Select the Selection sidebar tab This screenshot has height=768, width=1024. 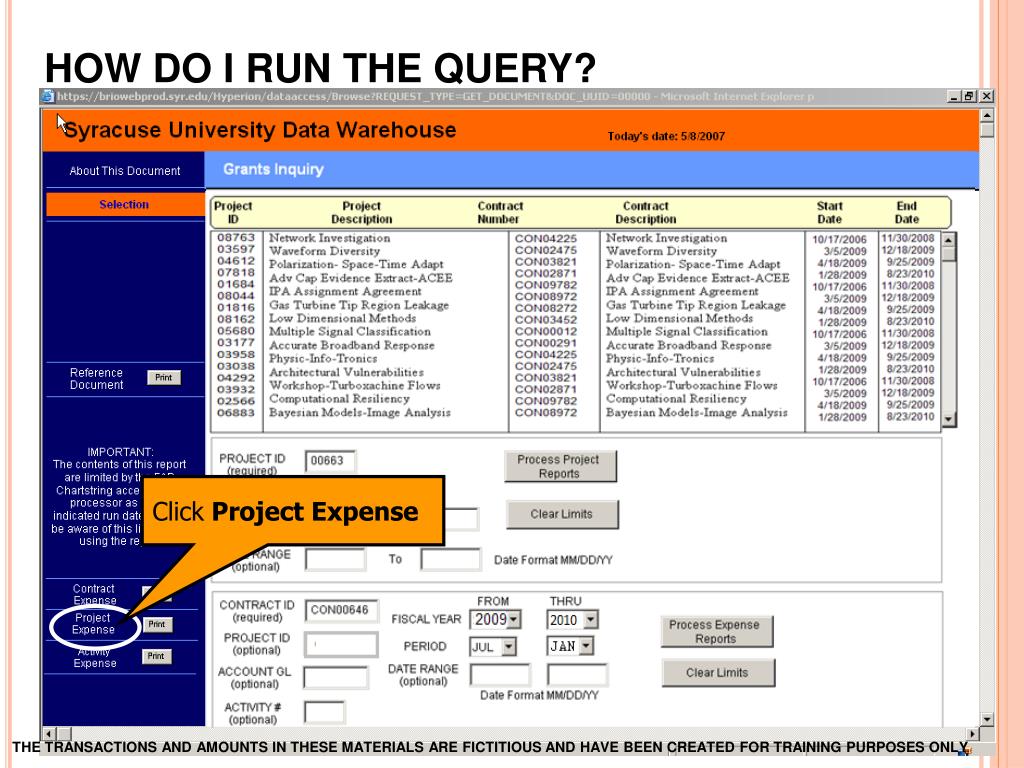[x=124, y=204]
